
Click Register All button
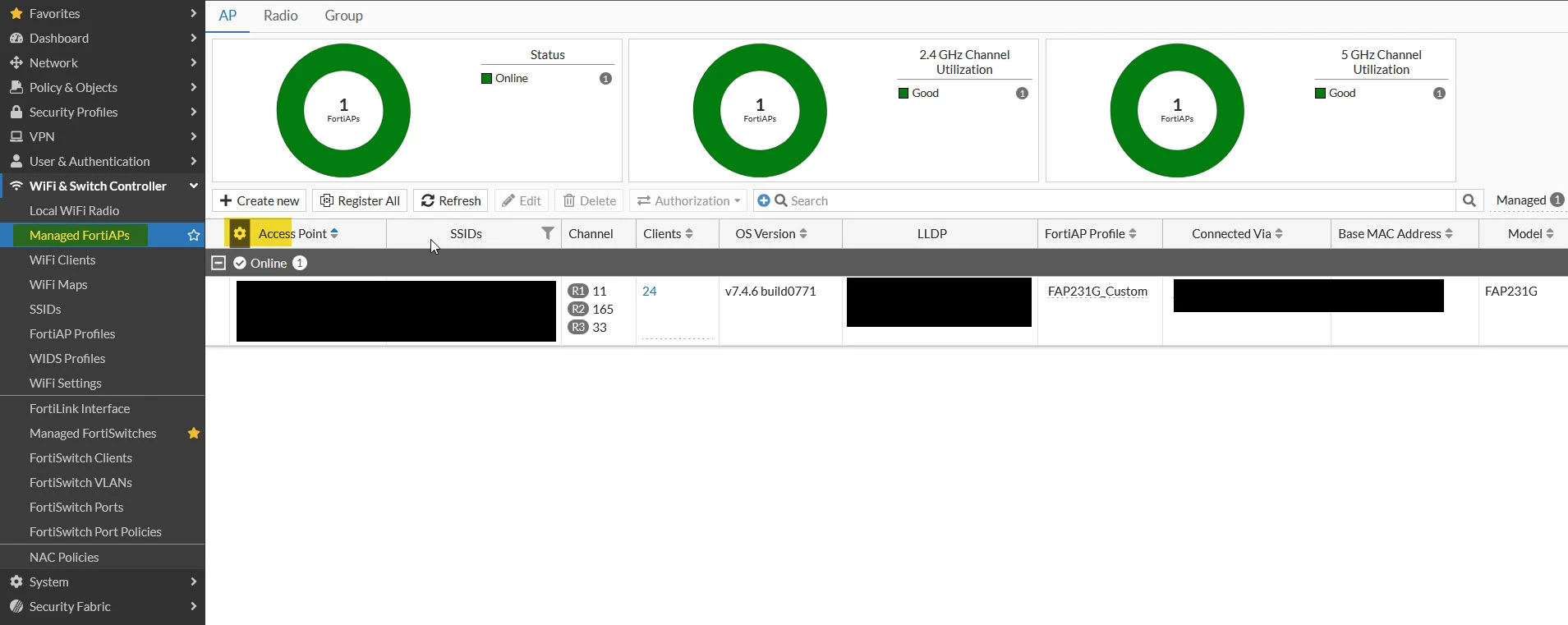pos(360,200)
